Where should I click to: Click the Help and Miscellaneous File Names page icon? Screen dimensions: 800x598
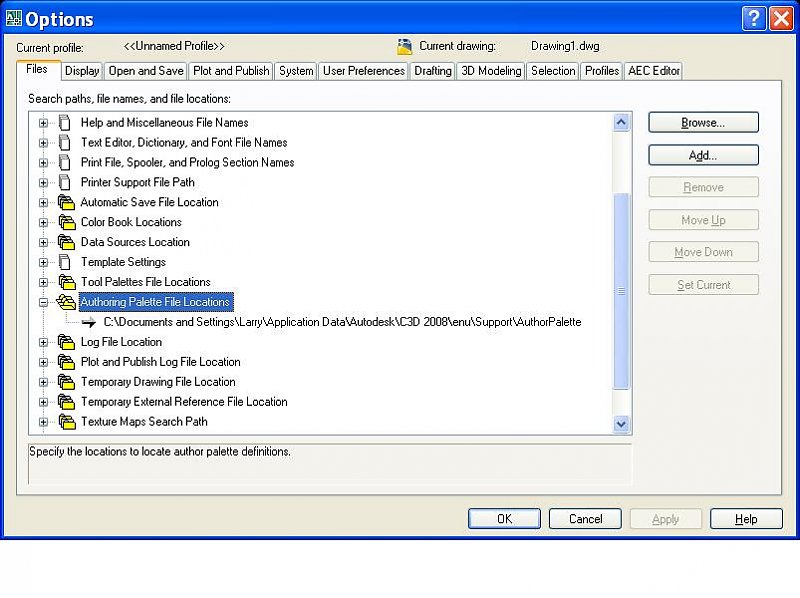pos(65,122)
